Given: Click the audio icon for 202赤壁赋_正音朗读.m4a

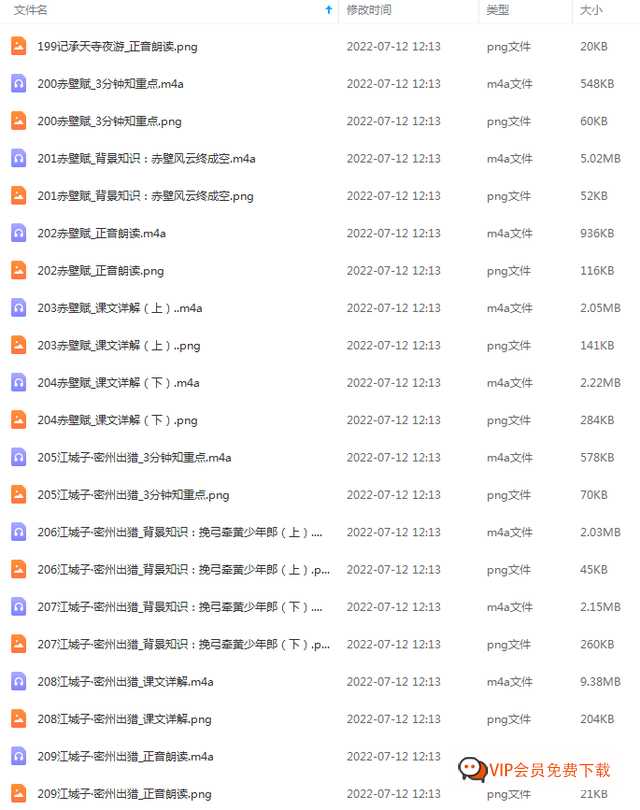Looking at the screenshot, I should coord(19,233).
